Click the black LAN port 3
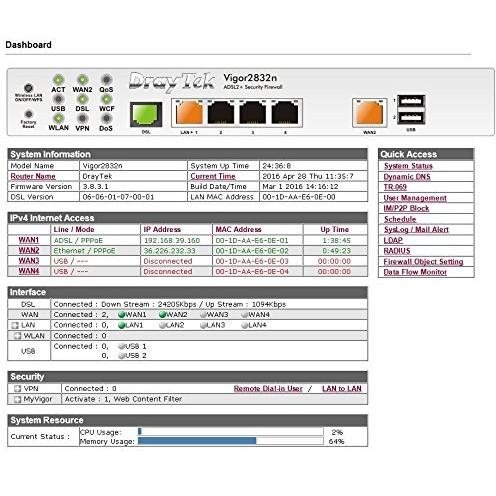Viewport: 496px width, 496px height. point(253,113)
